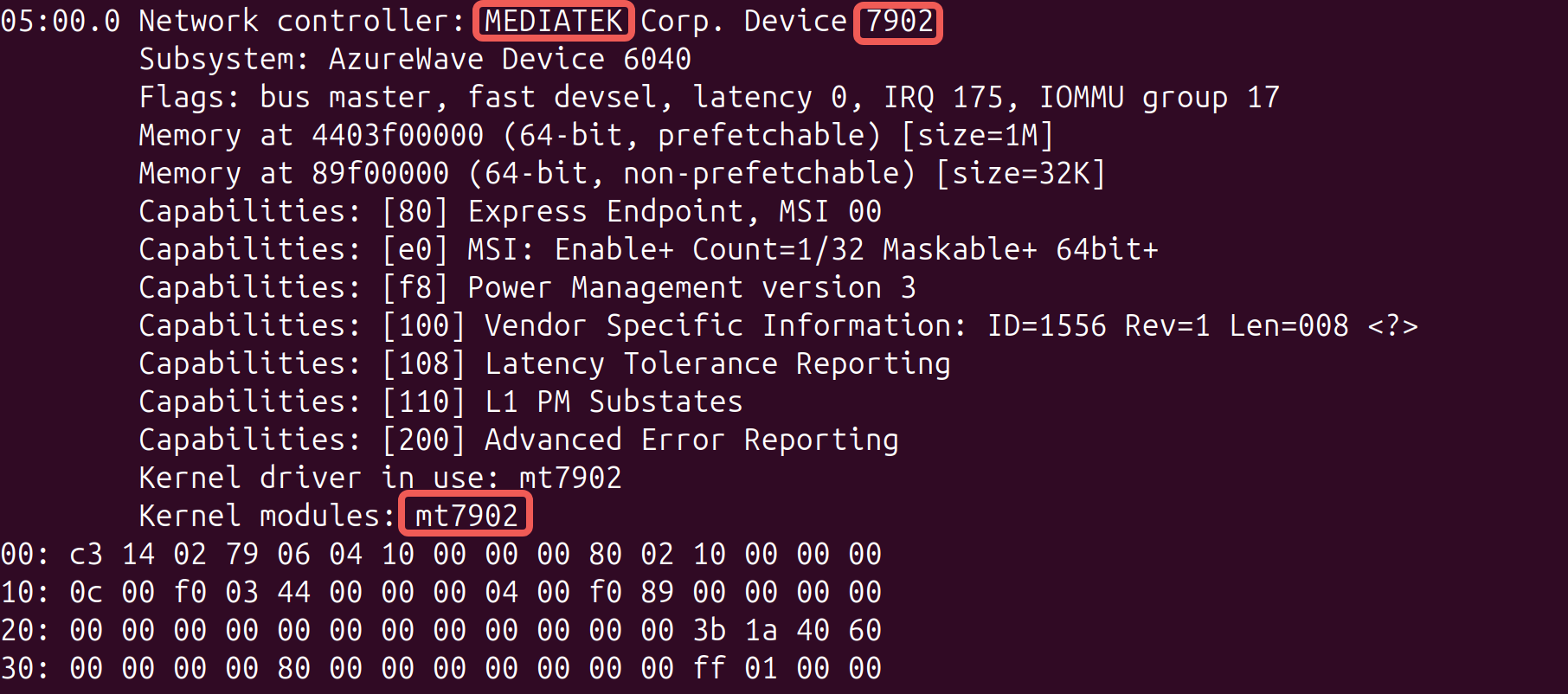
Task: Click the Kernel driver in use line
Action: [381, 478]
